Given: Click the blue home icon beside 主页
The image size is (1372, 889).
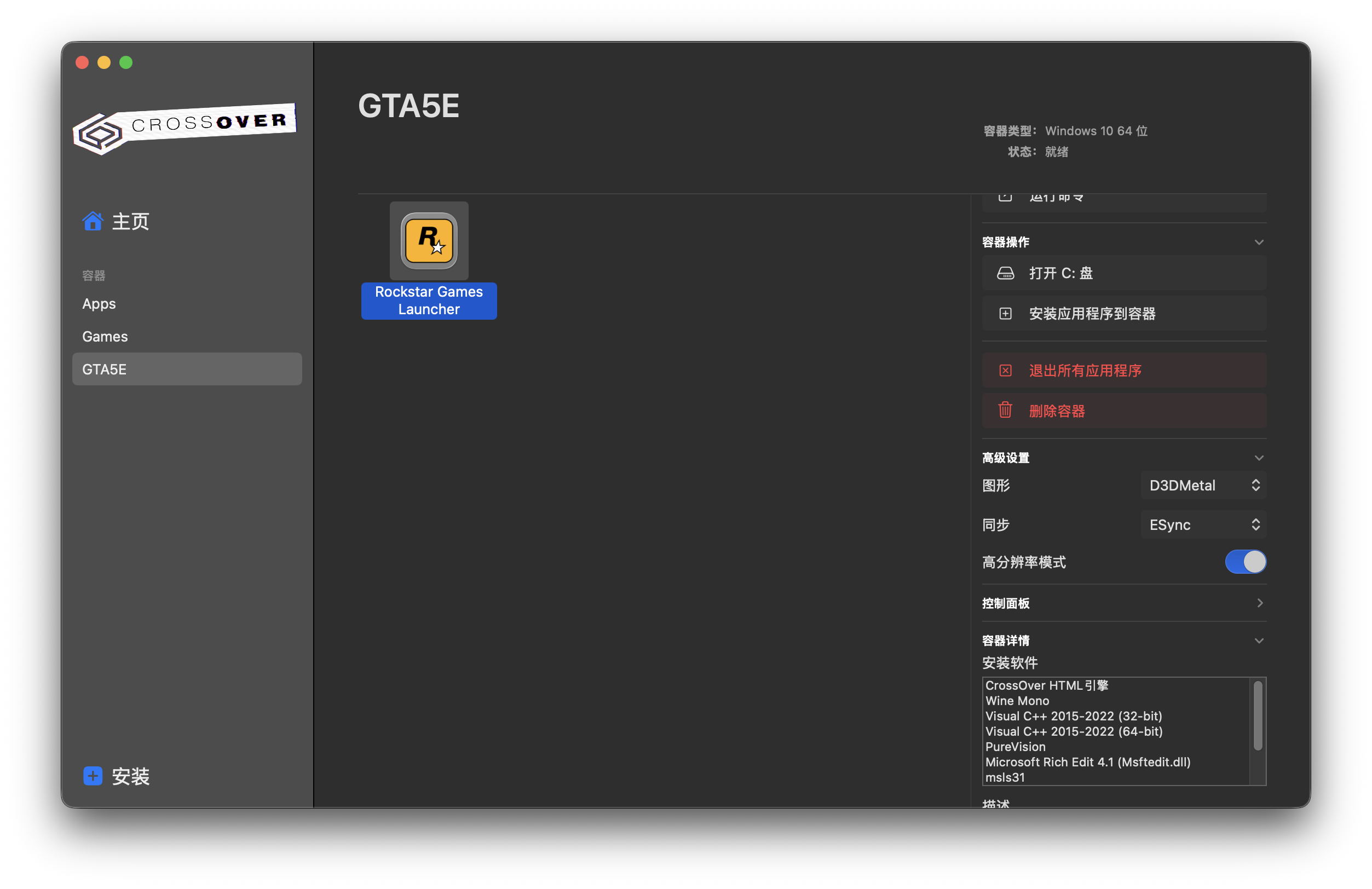Looking at the screenshot, I should pos(92,221).
